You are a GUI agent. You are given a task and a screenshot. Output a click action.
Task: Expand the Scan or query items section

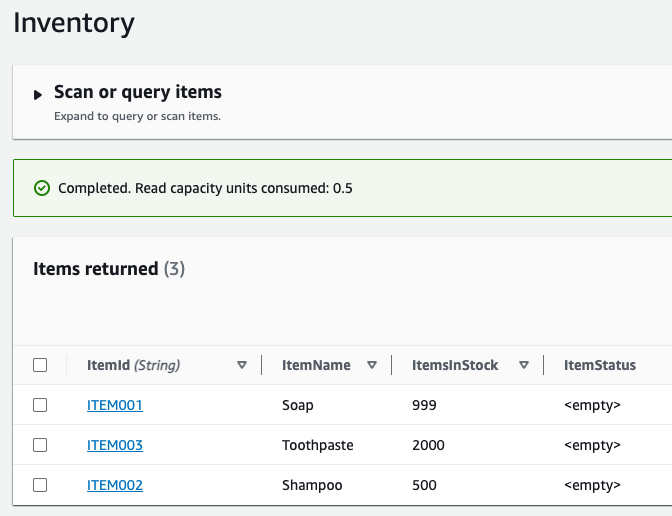point(38,94)
